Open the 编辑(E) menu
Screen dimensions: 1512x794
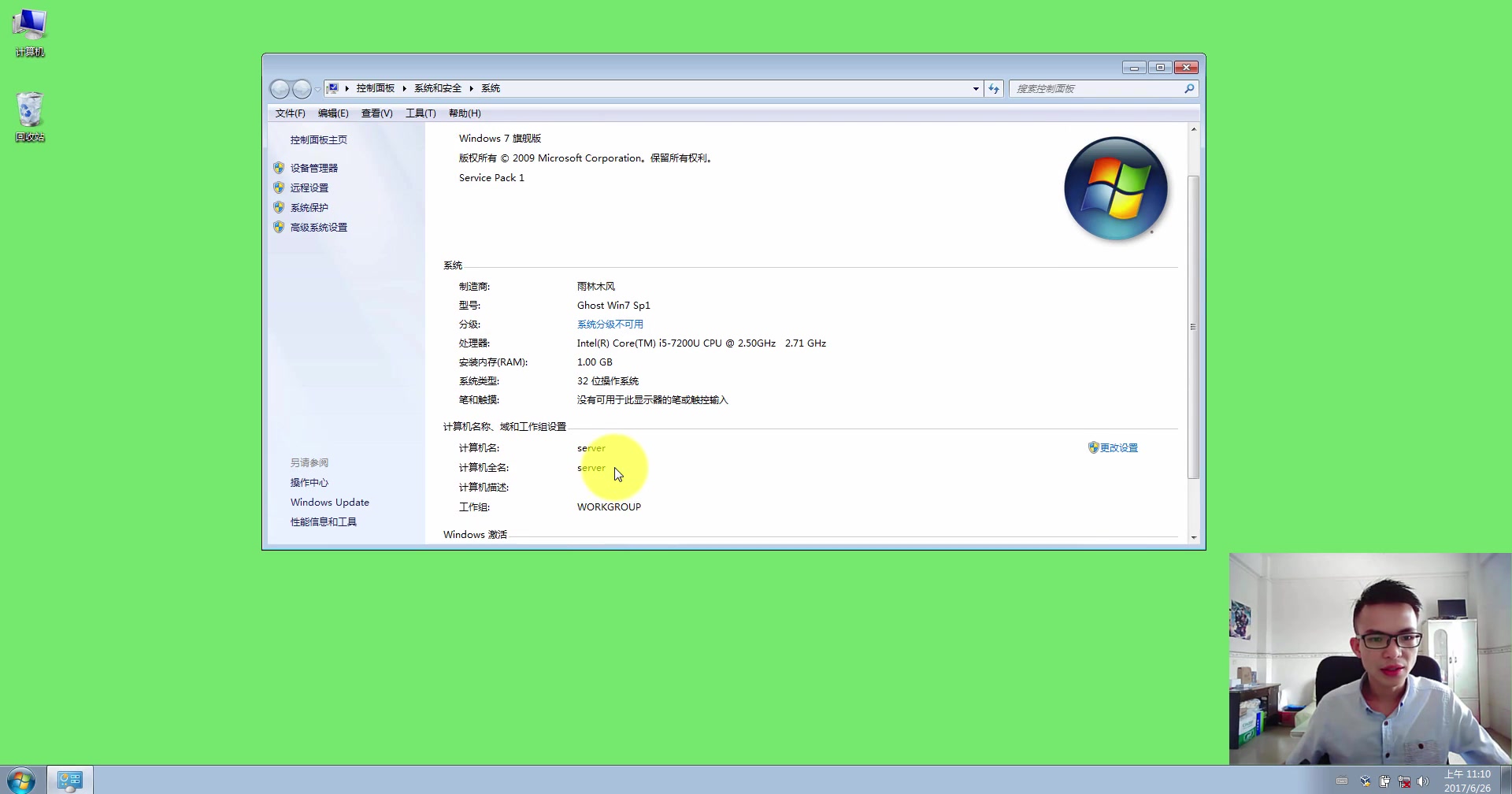click(x=333, y=113)
